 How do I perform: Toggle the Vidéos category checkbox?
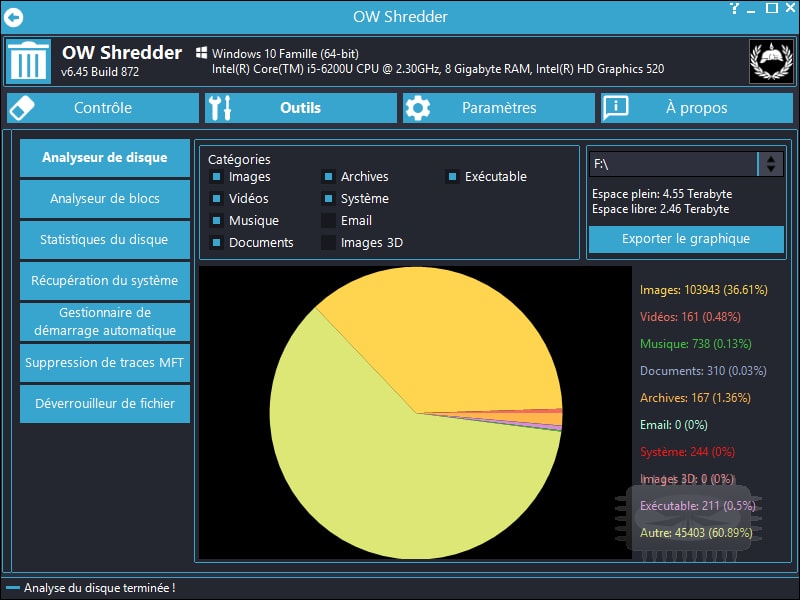[x=216, y=198]
